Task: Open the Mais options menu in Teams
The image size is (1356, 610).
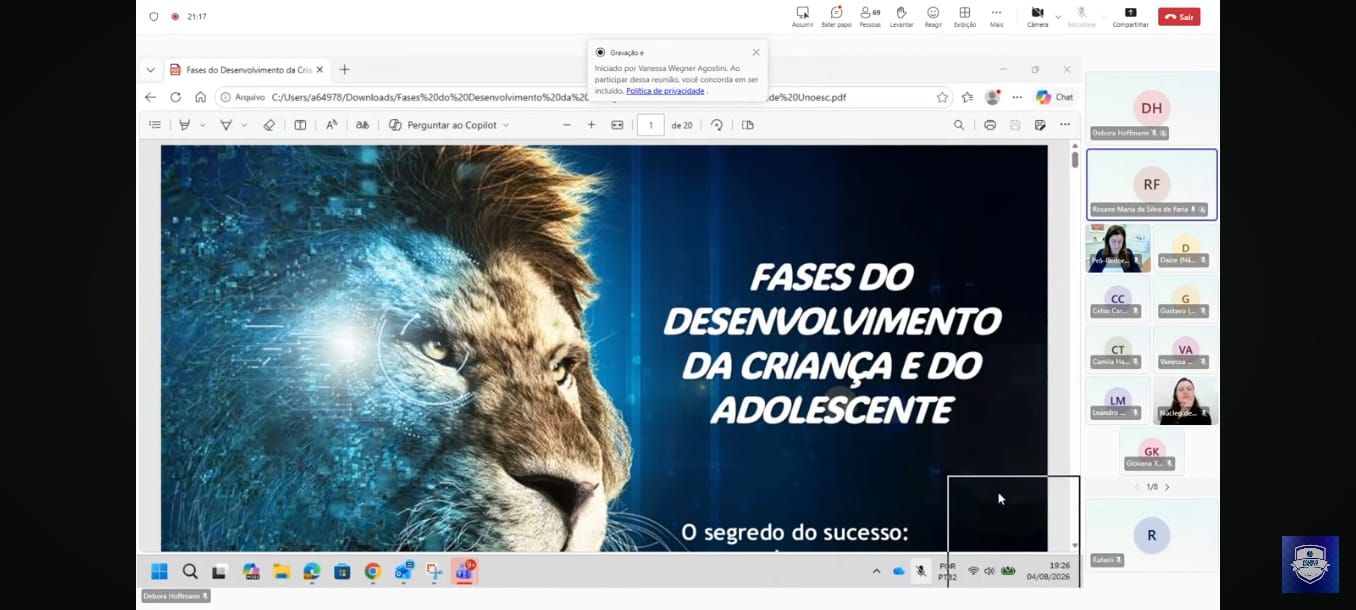Action: 996,16
